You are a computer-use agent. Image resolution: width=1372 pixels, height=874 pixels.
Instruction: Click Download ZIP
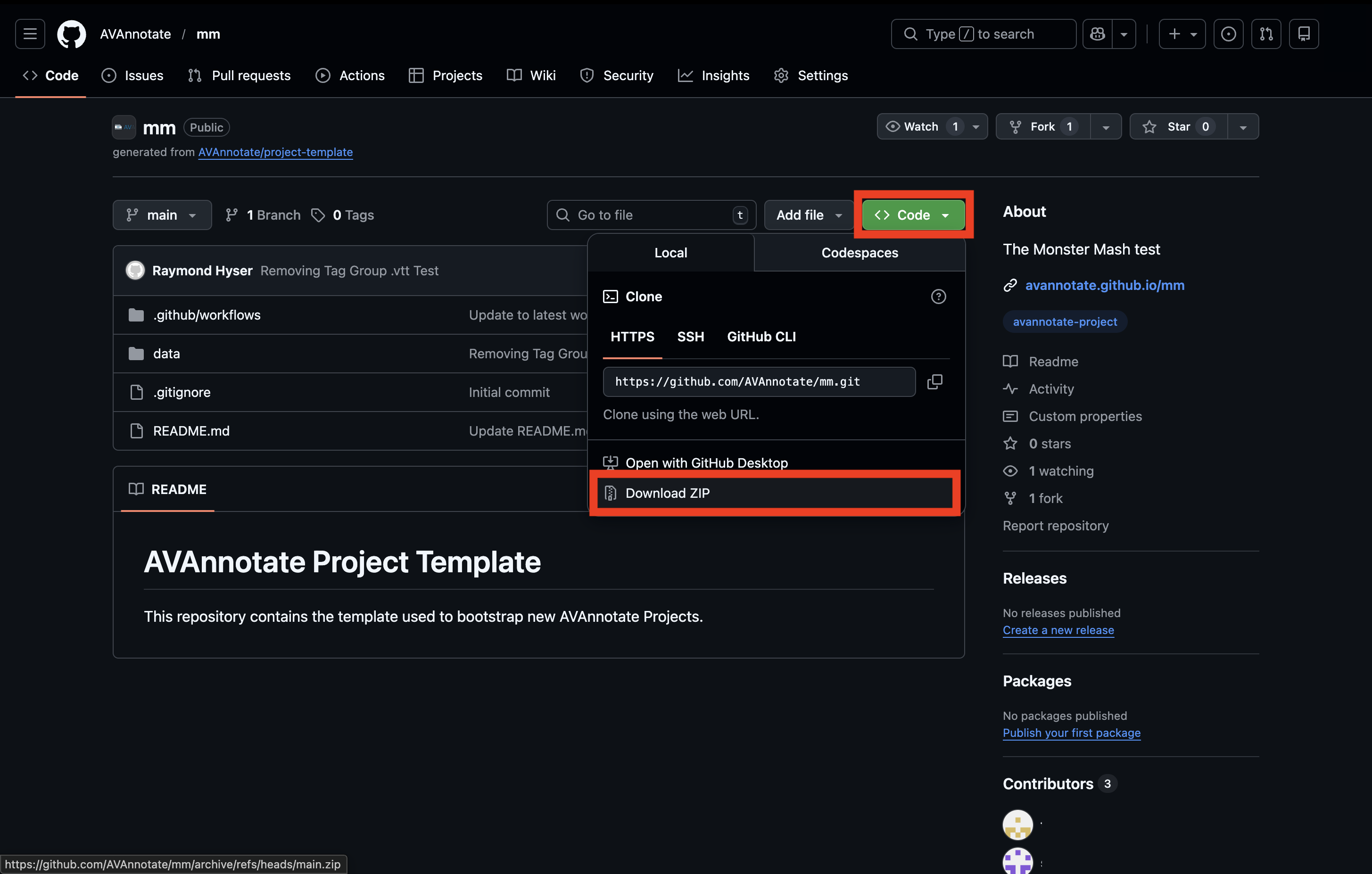pos(667,494)
